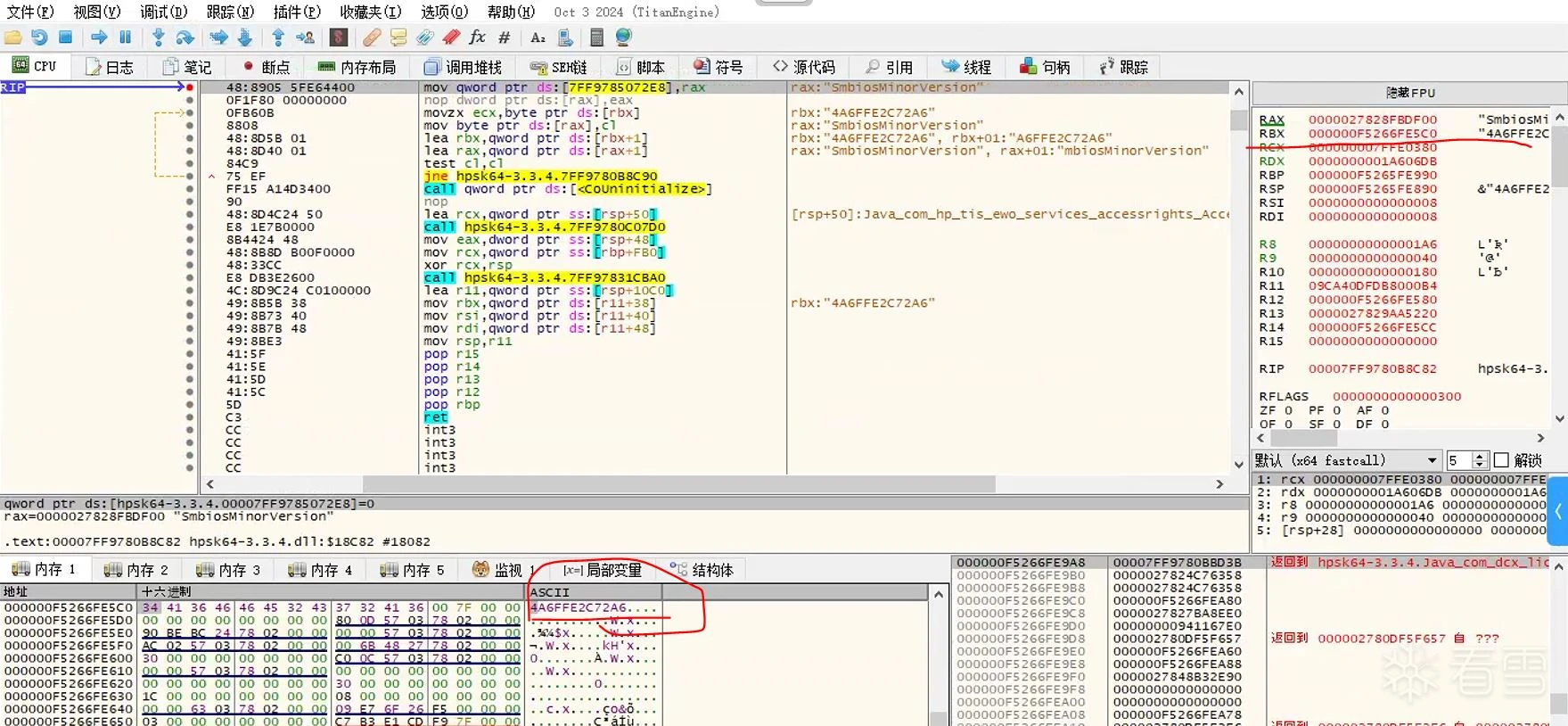Click the trace into toolbar icon
This screenshot has width=1568, height=726.
tap(218, 37)
